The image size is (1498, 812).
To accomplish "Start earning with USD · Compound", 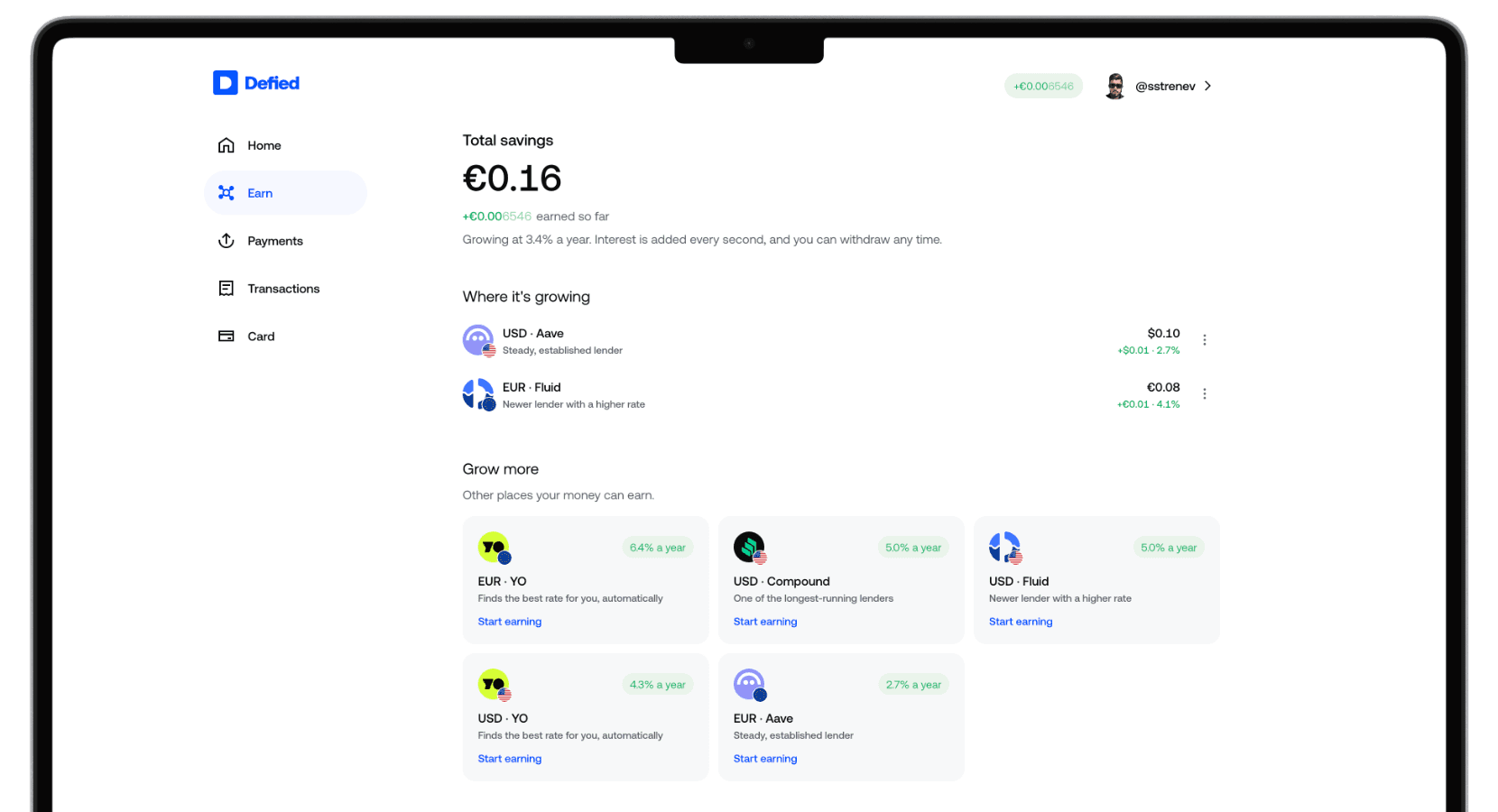I will (x=765, y=622).
